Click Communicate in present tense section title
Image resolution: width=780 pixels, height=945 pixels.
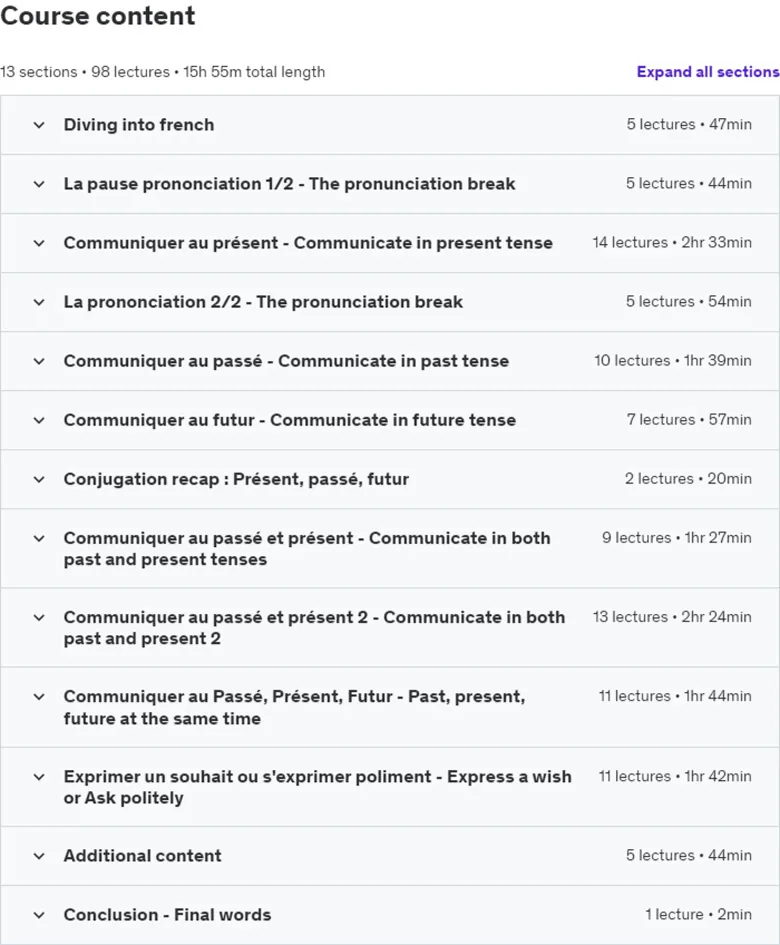[x=308, y=243]
